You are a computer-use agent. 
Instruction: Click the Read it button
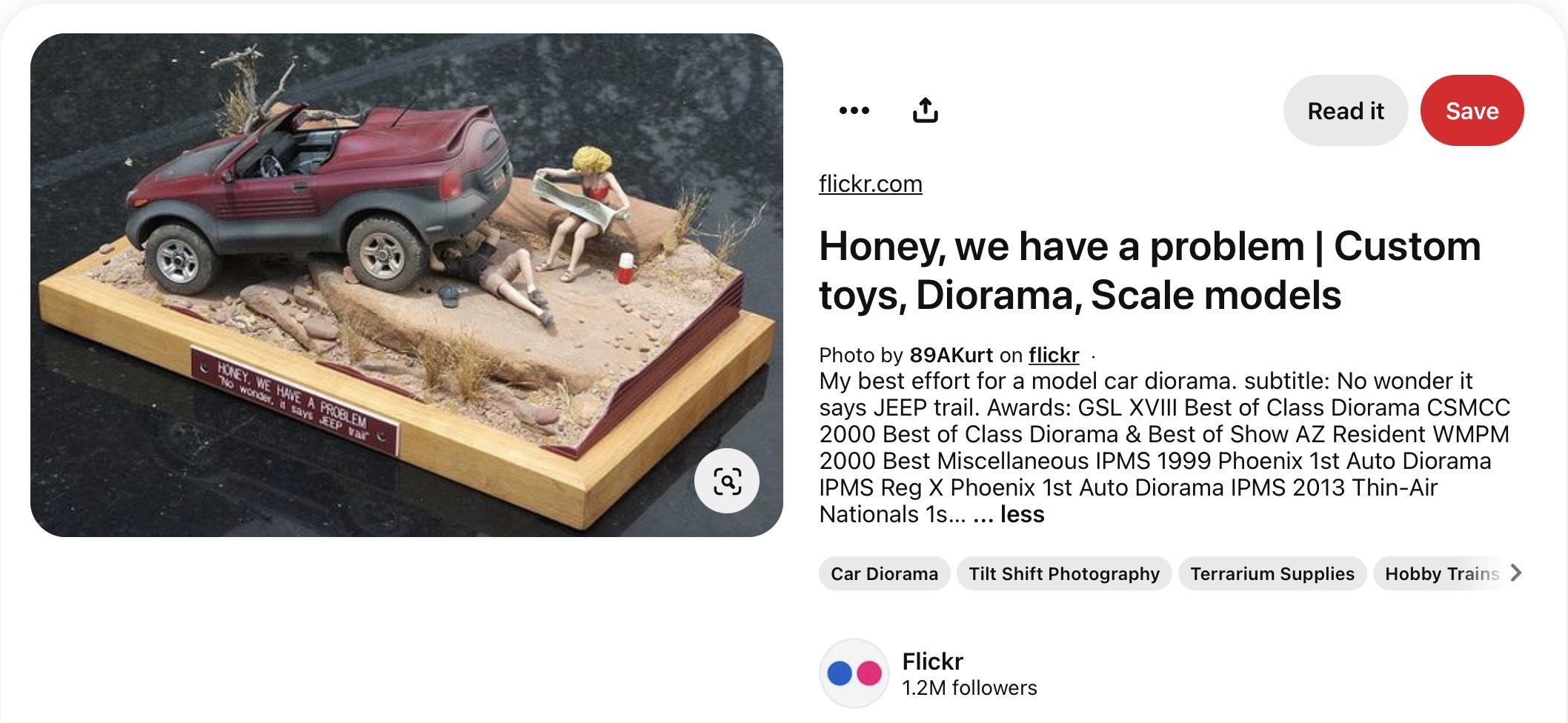click(1346, 110)
